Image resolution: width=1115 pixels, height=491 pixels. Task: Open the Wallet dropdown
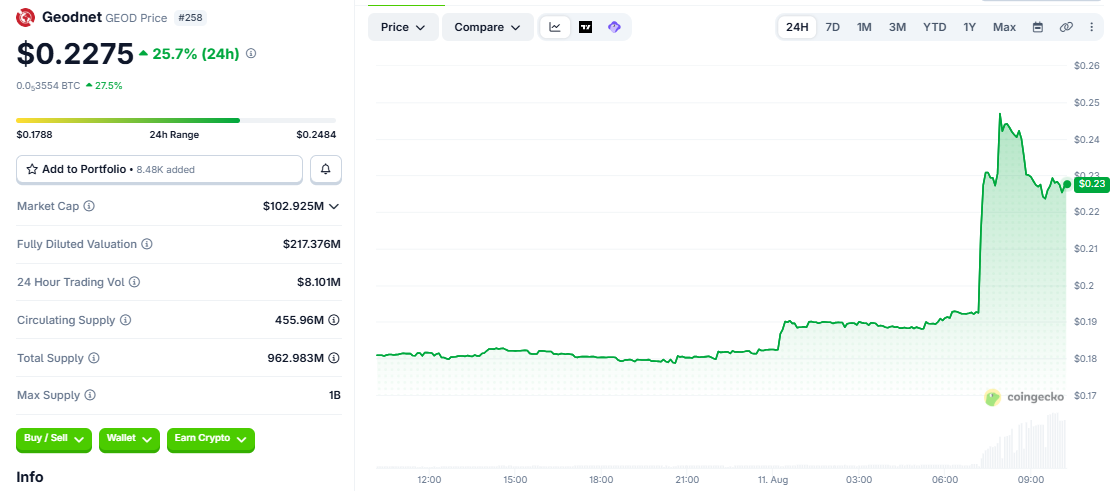129,439
